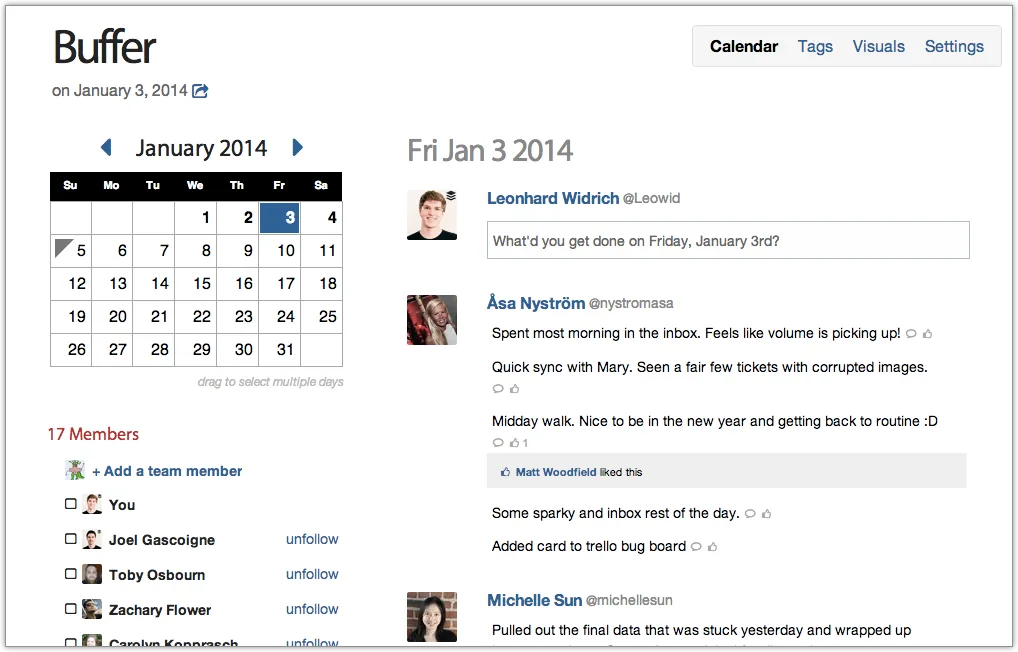The width and height of the screenshot is (1018, 652).
Task: Open the Settings tab
Action: click(954, 47)
